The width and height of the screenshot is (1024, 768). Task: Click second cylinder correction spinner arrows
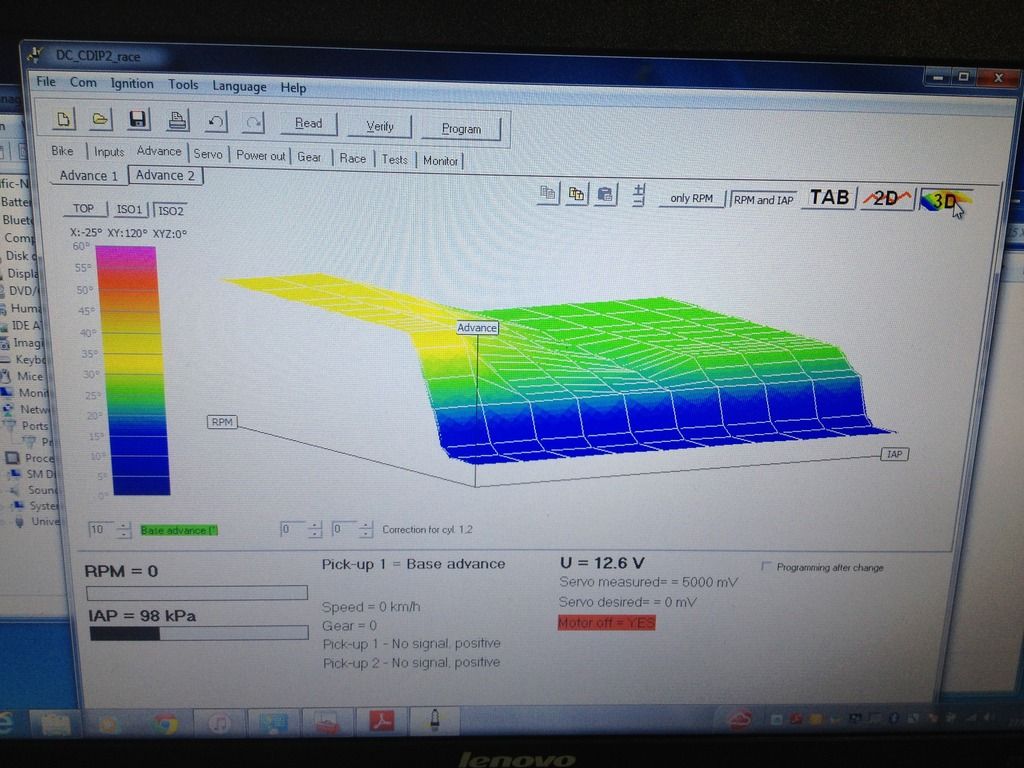[365, 529]
